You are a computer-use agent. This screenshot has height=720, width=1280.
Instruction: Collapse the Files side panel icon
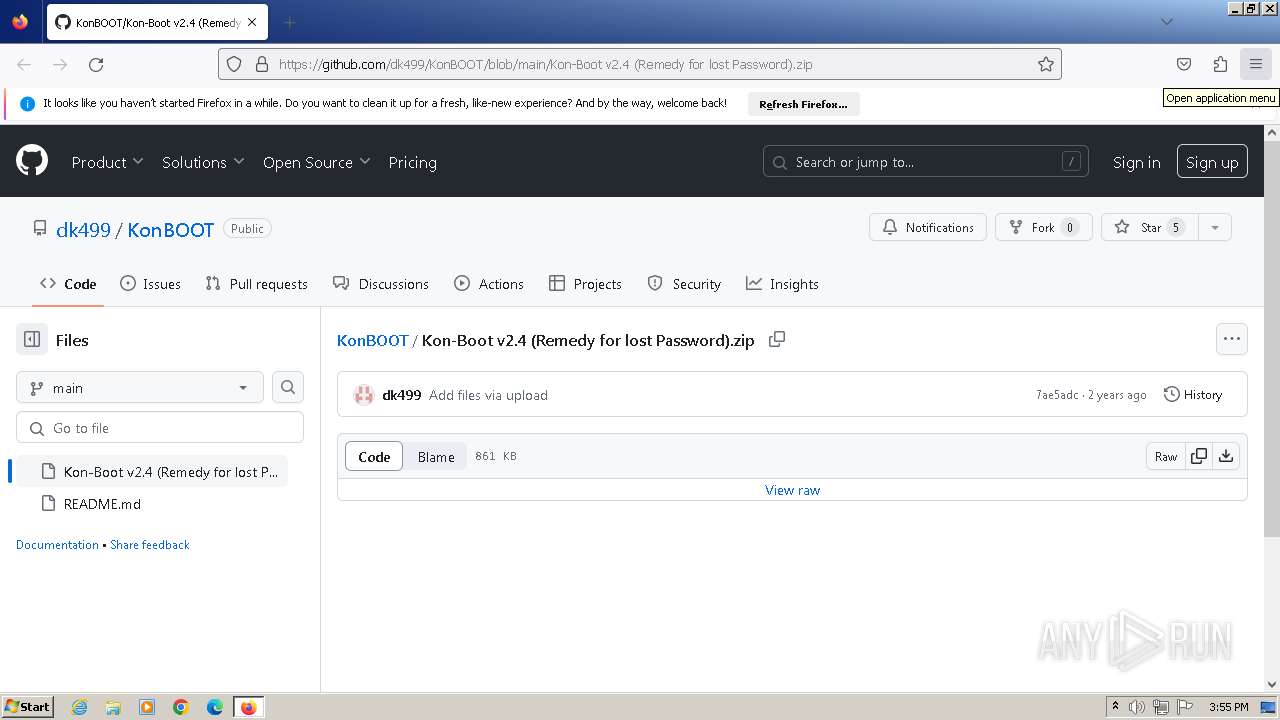32,340
